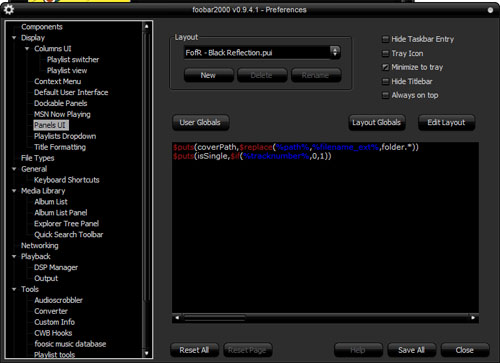Select Audioscrobbler in tree
This screenshot has width=500, height=363.
point(58,300)
